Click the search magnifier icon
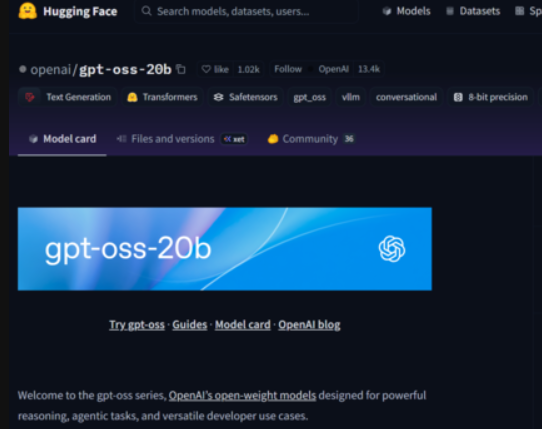This screenshot has height=429, width=542. [x=147, y=11]
